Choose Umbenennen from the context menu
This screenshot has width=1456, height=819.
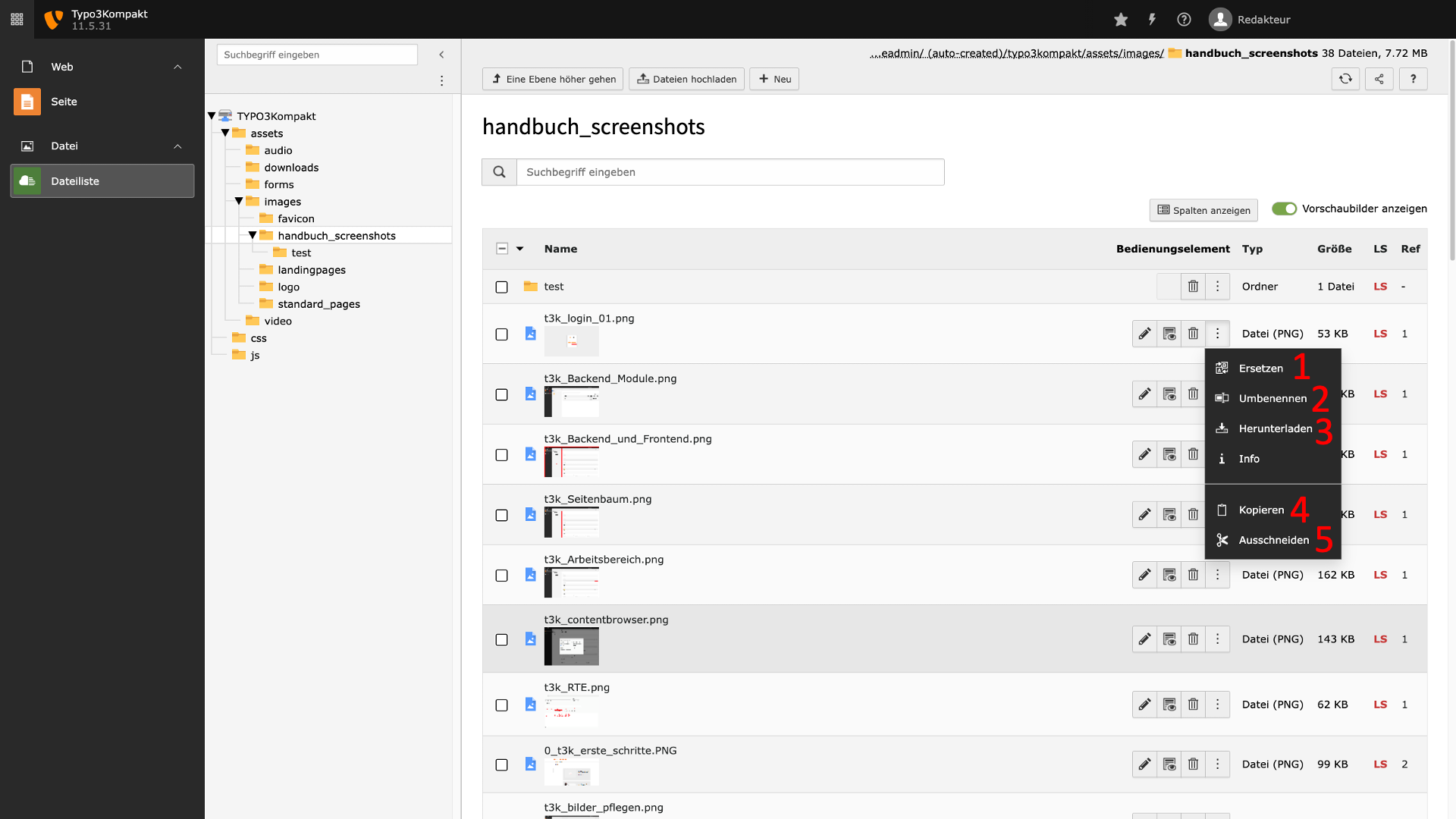coord(1272,398)
